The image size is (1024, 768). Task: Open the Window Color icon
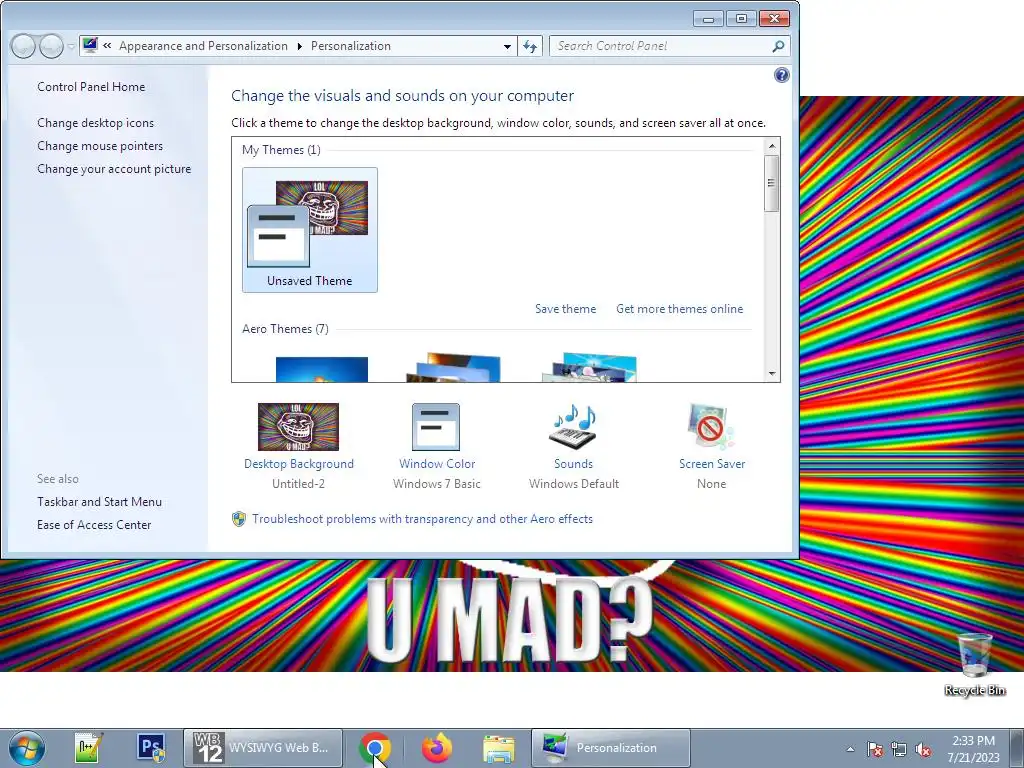pyautogui.click(x=436, y=426)
